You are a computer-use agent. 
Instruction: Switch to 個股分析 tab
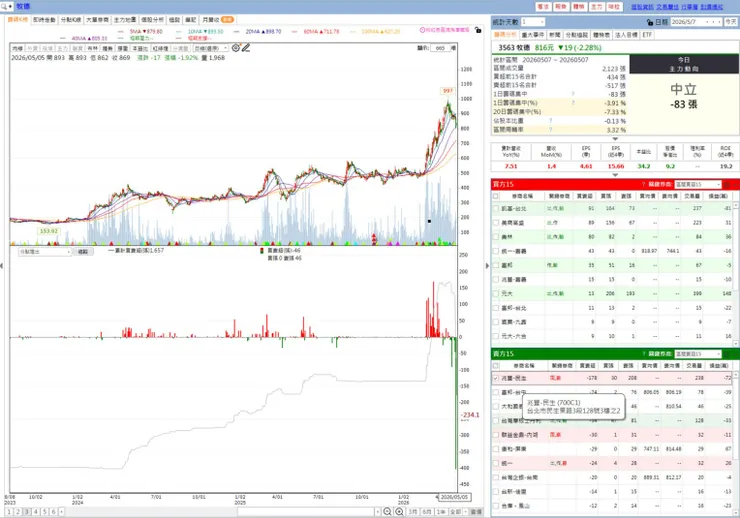[152, 20]
